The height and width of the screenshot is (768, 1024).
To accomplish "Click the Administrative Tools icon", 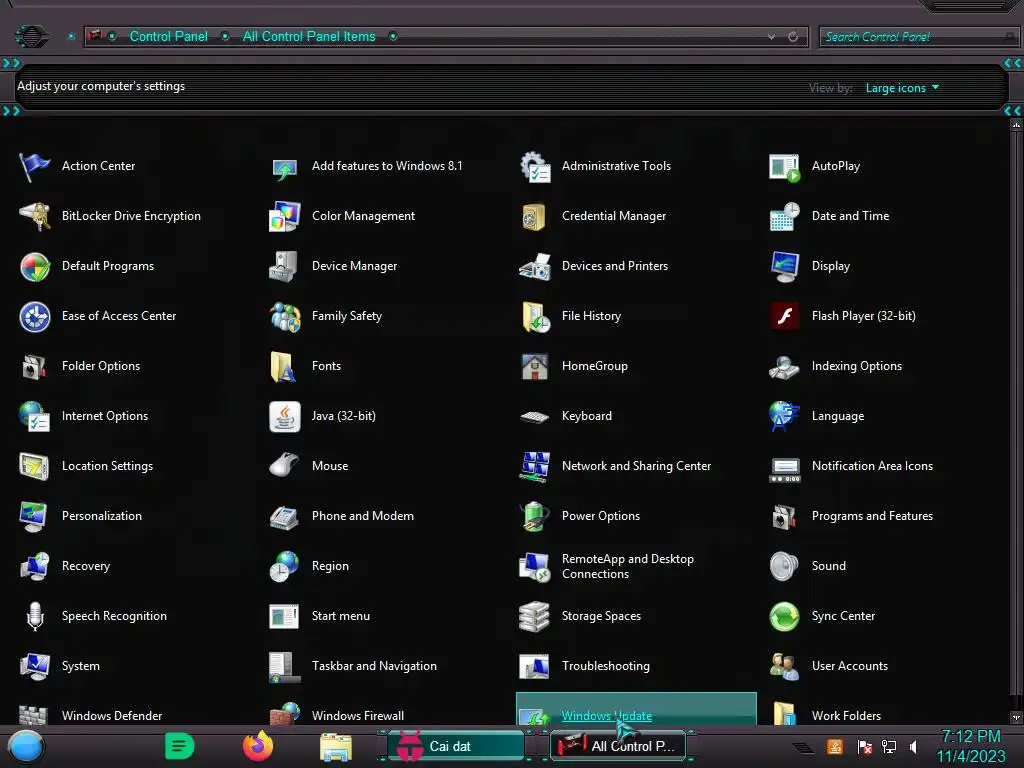I will pyautogui.click(x=535, y=166).
